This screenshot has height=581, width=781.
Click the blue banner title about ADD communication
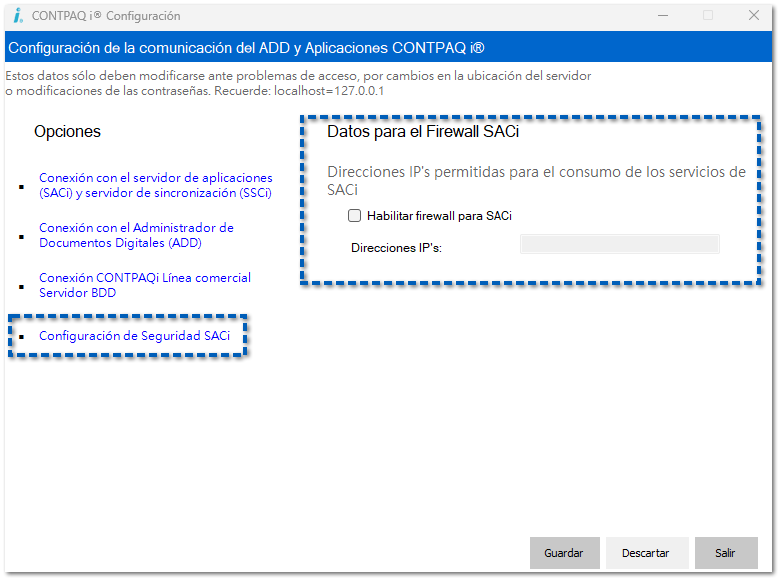247,48
